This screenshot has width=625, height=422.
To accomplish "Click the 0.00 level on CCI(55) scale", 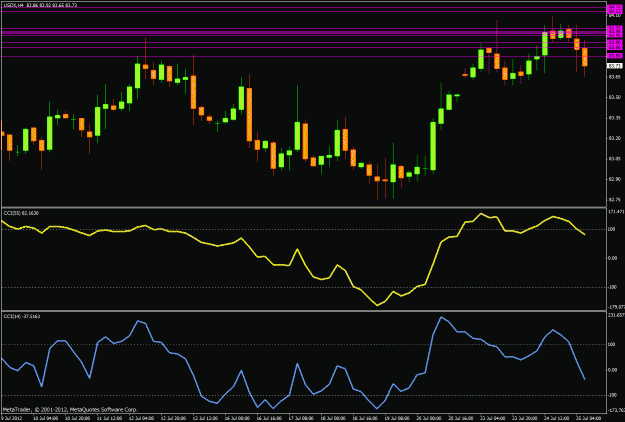I will [613, 258].
